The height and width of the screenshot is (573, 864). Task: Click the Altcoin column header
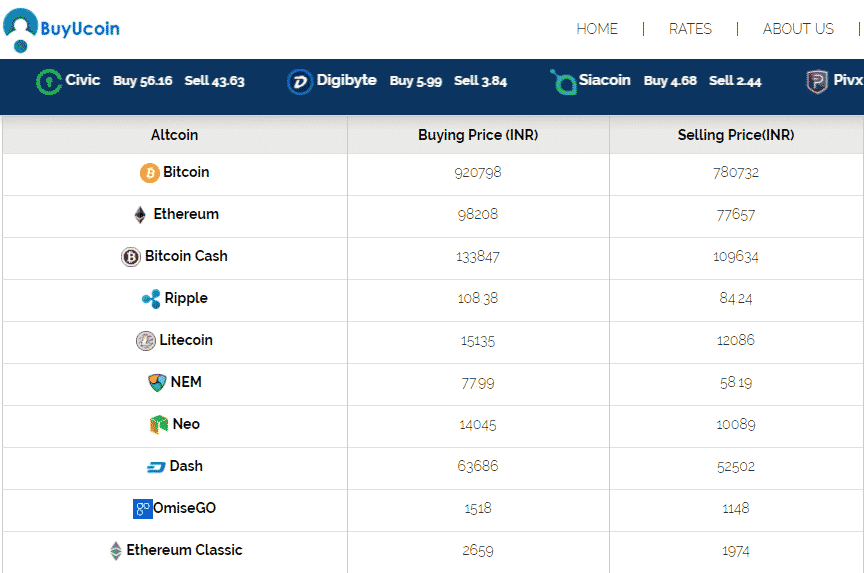pos(175,135)
